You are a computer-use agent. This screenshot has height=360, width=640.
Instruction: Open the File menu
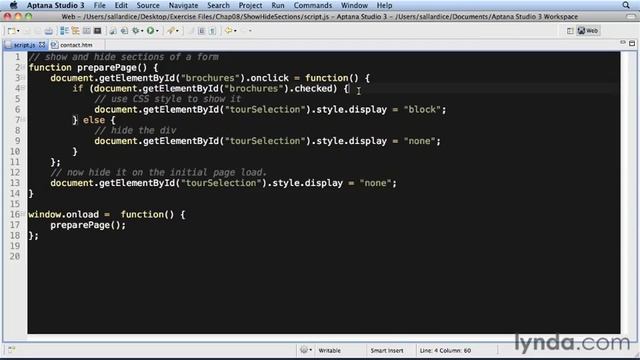coord(99,5)
